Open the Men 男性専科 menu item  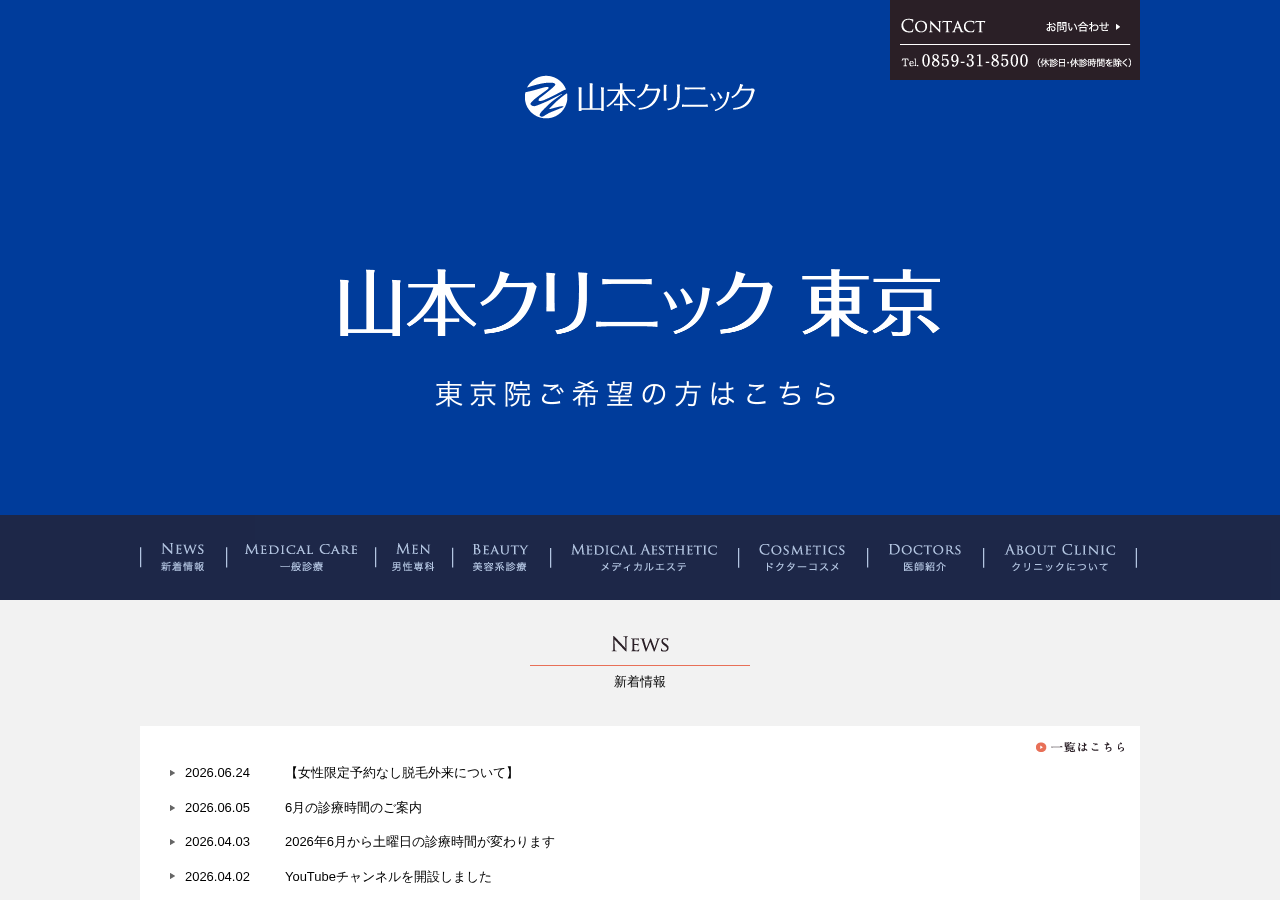coord(413,557)
